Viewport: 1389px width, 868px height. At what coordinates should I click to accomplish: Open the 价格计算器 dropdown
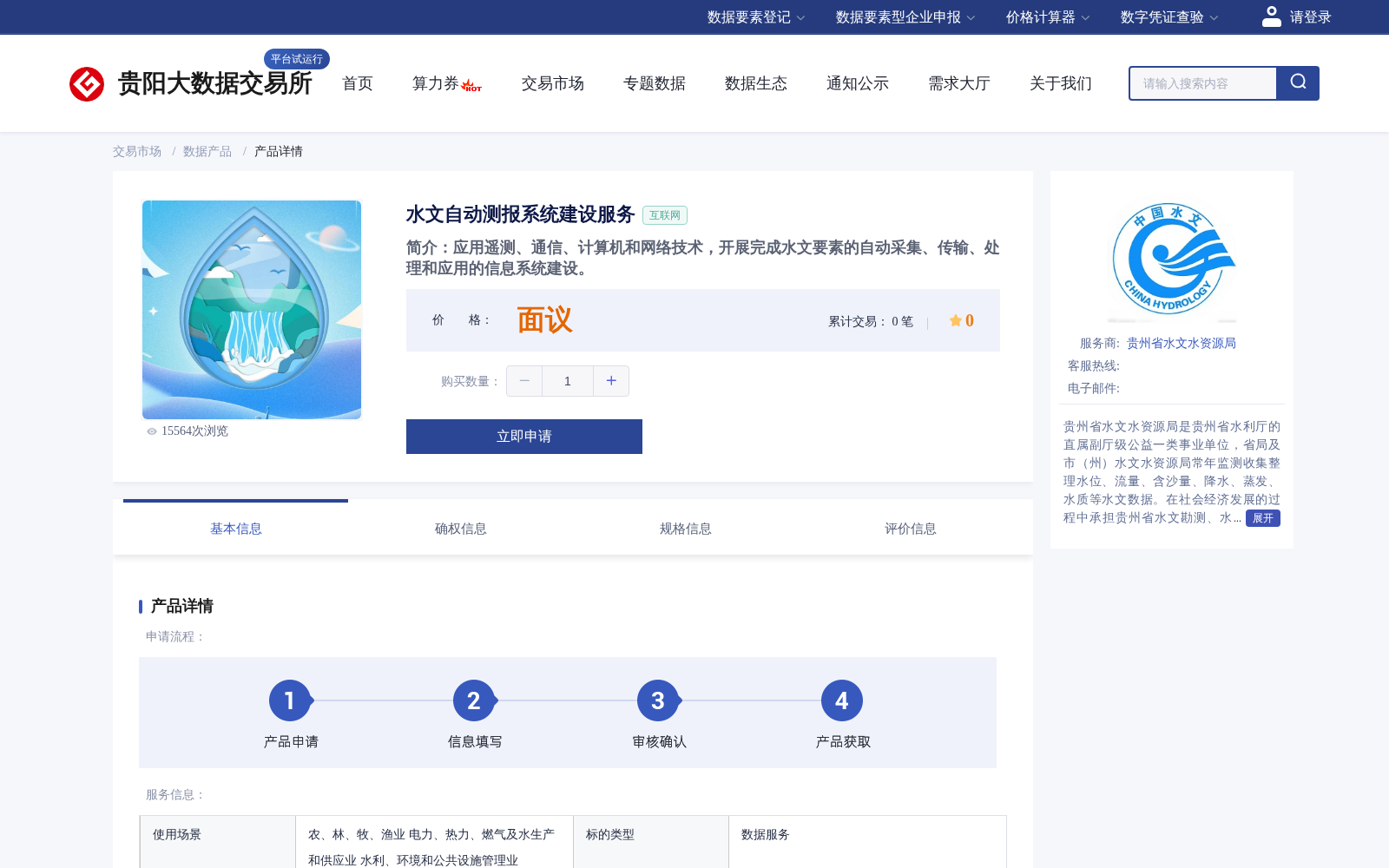coord(1048,17)
